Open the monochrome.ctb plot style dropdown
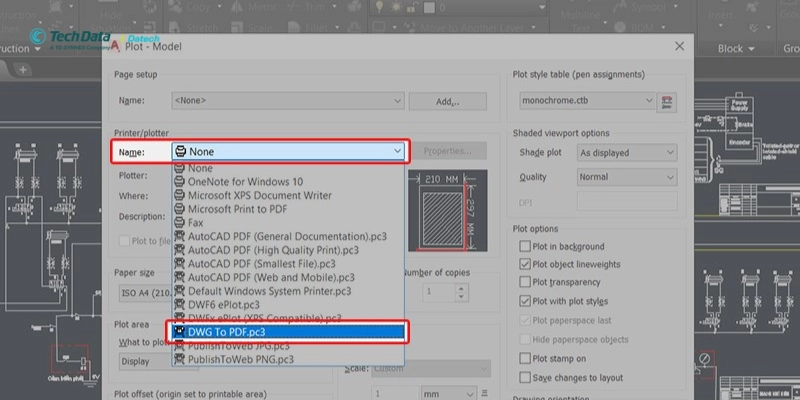 (x=587, y=101)
